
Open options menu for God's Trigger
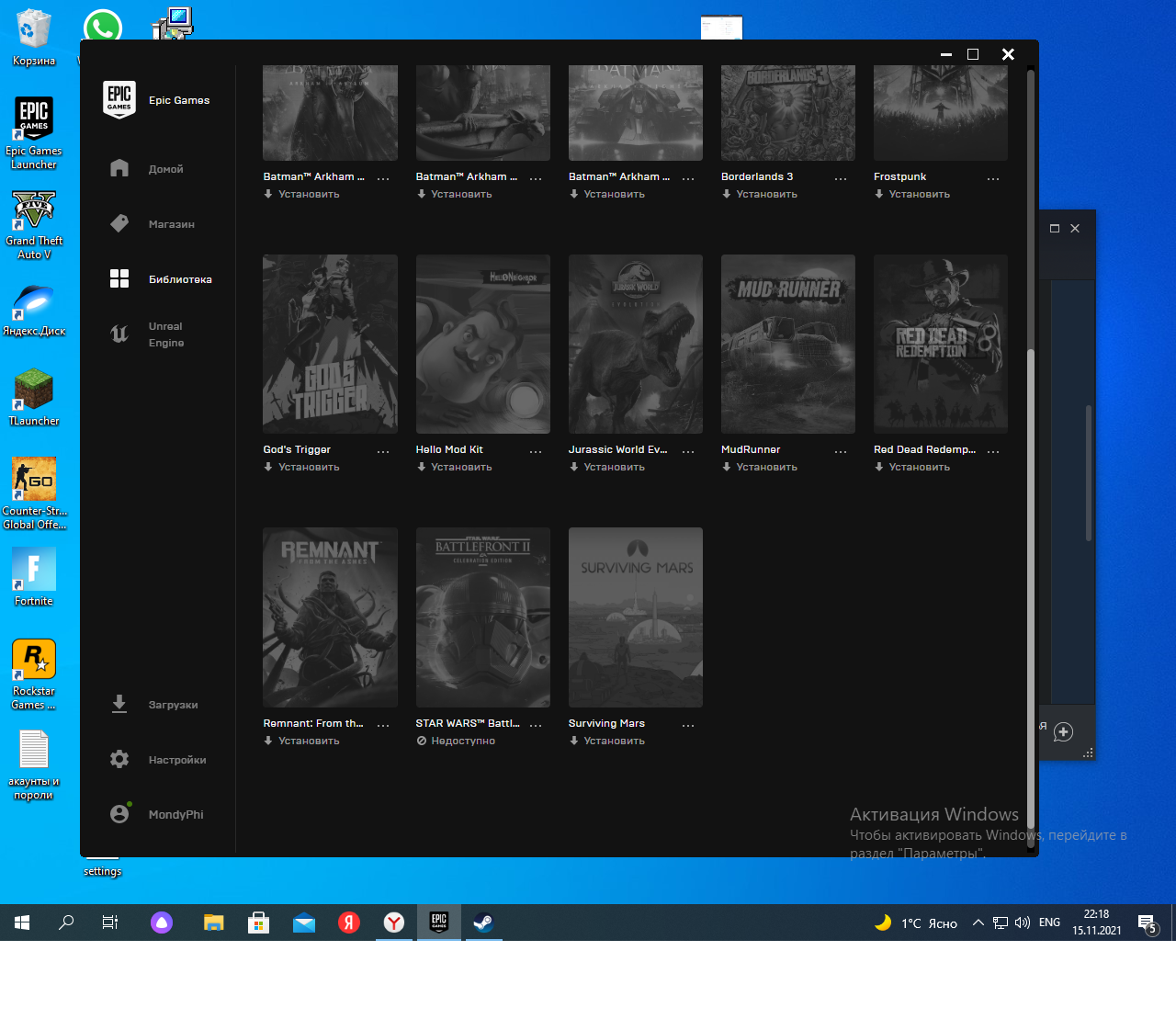[383, 451]
